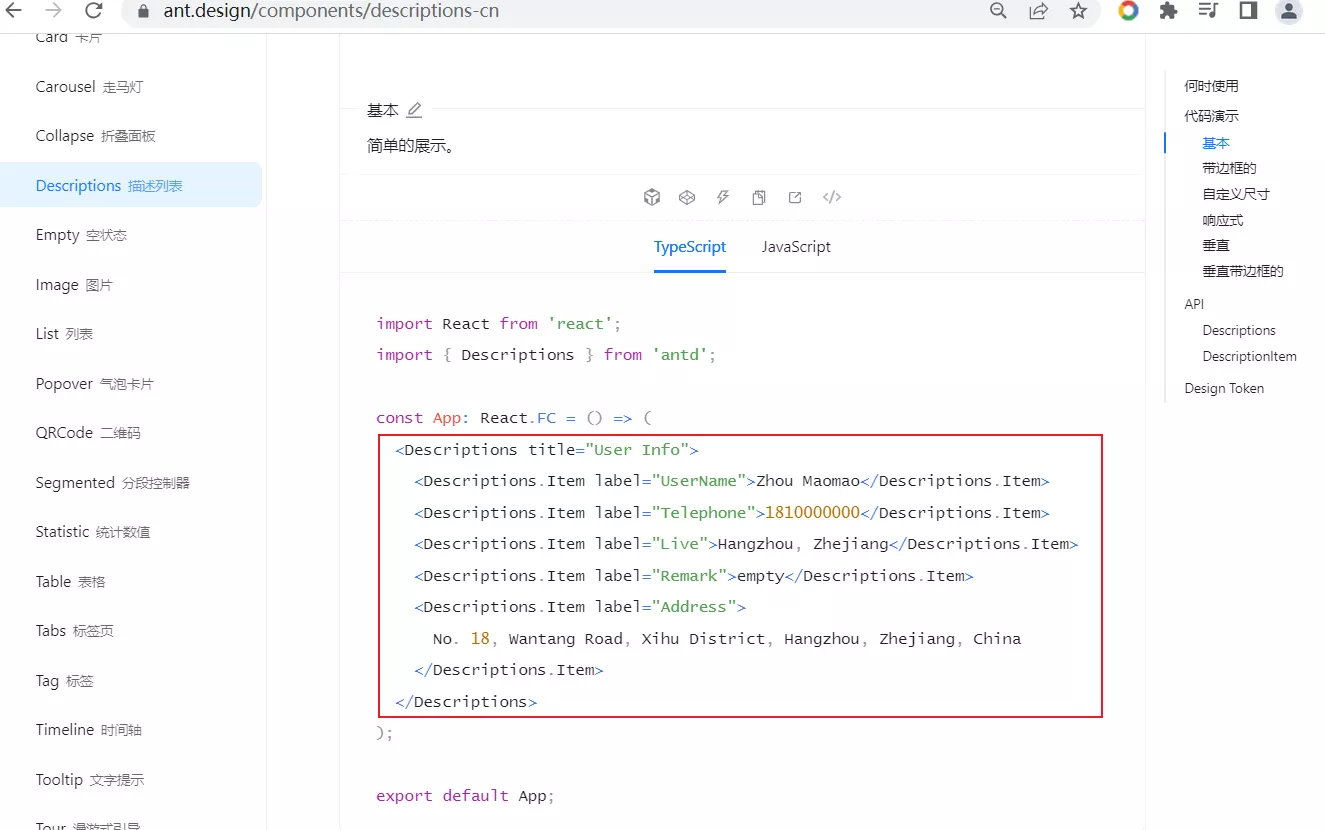Open demo in CodePen icon

pyautogui.click(x=687, y=197)
